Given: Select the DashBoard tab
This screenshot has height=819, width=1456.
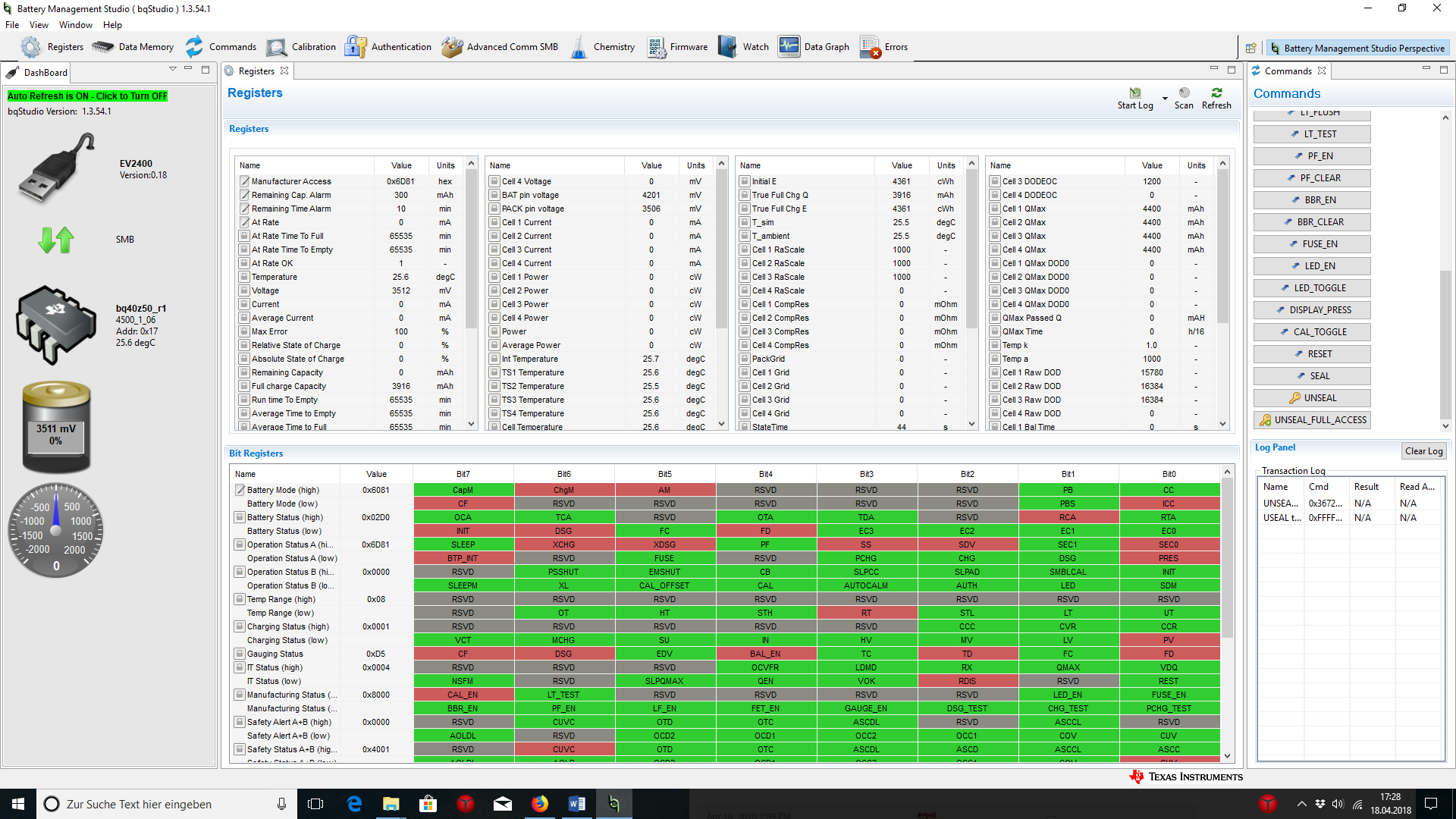Looking at the screenshot, I should point(37,73).
